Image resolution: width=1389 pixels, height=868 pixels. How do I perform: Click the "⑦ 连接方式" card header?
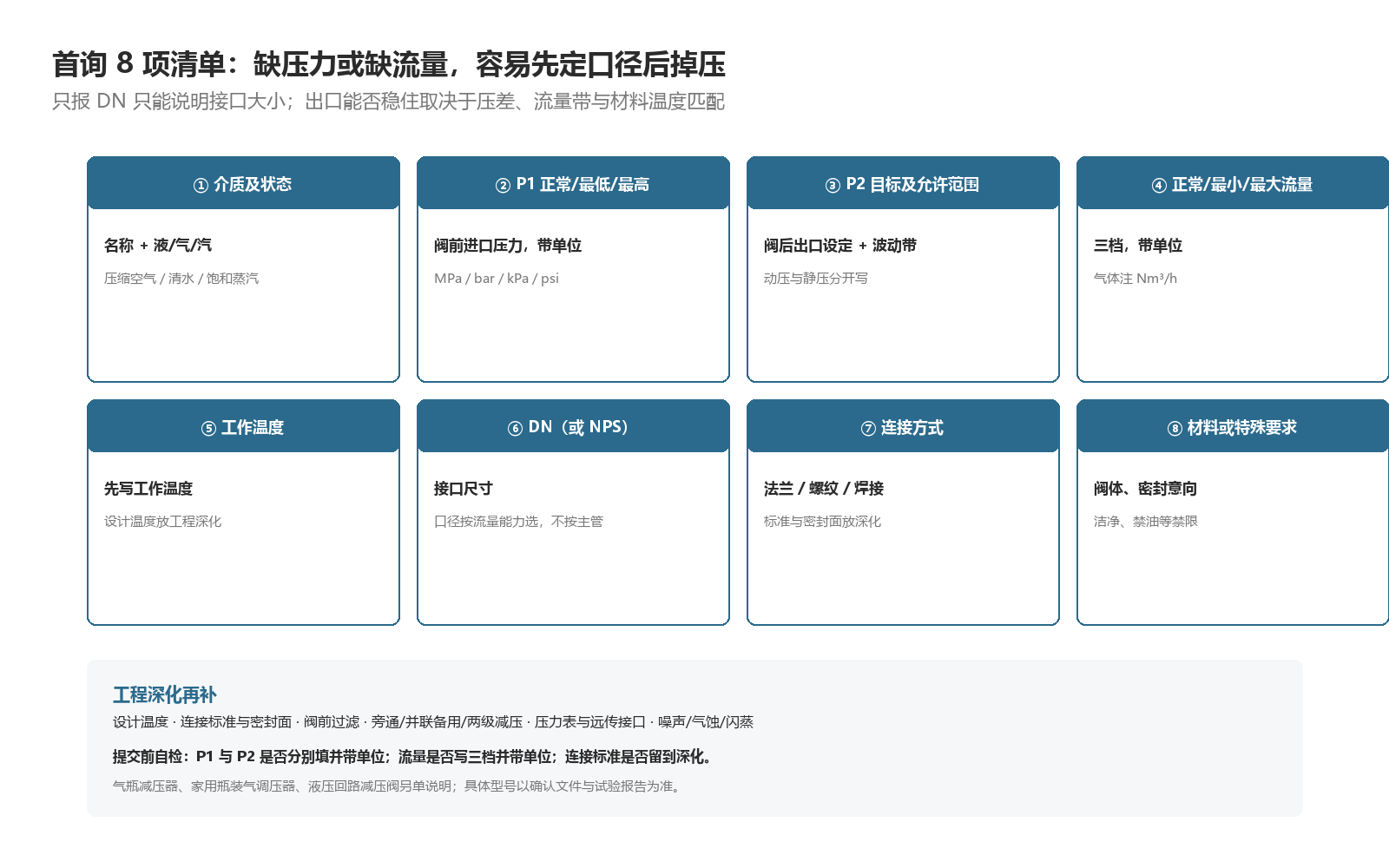[x=903, y=426]
